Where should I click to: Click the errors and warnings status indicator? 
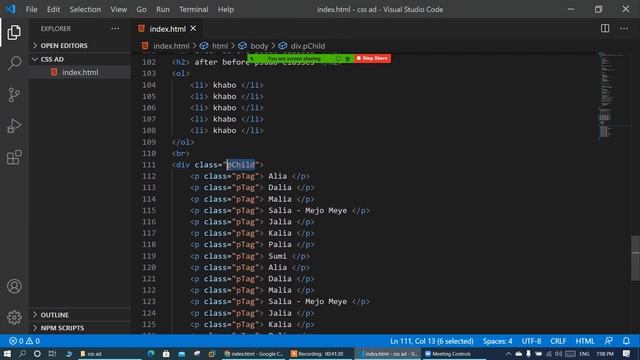(x=24, y=341)
